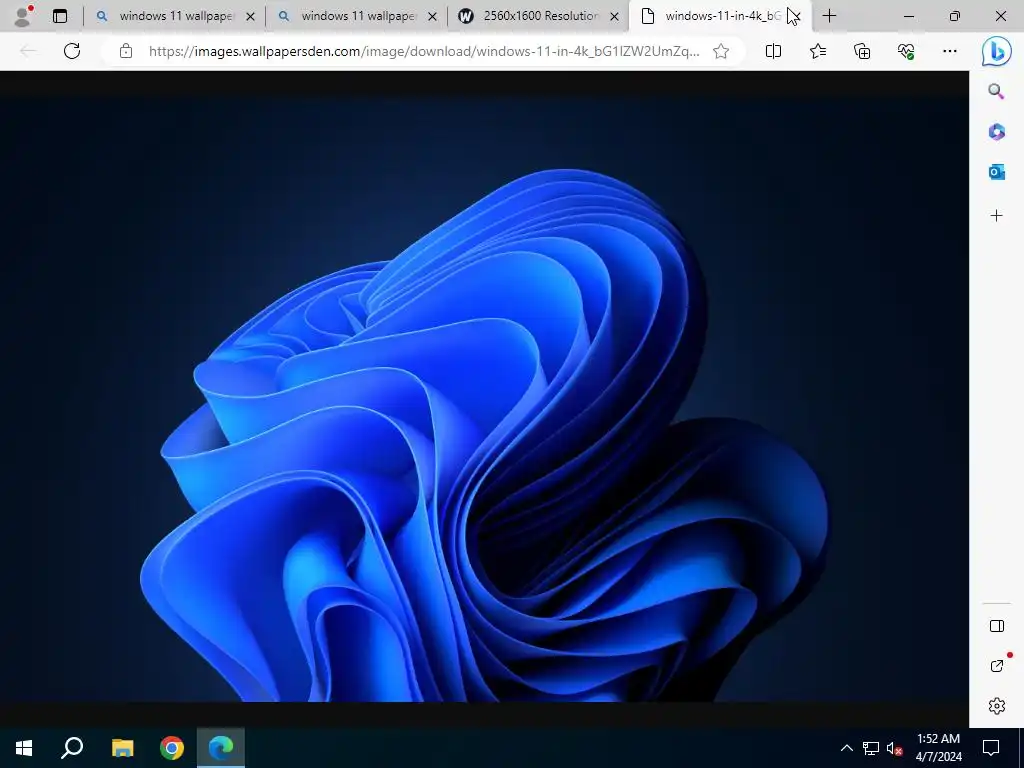
Task: Show hidden tray icons chevron
Action: pyautogui.click(x=846, y=748)
